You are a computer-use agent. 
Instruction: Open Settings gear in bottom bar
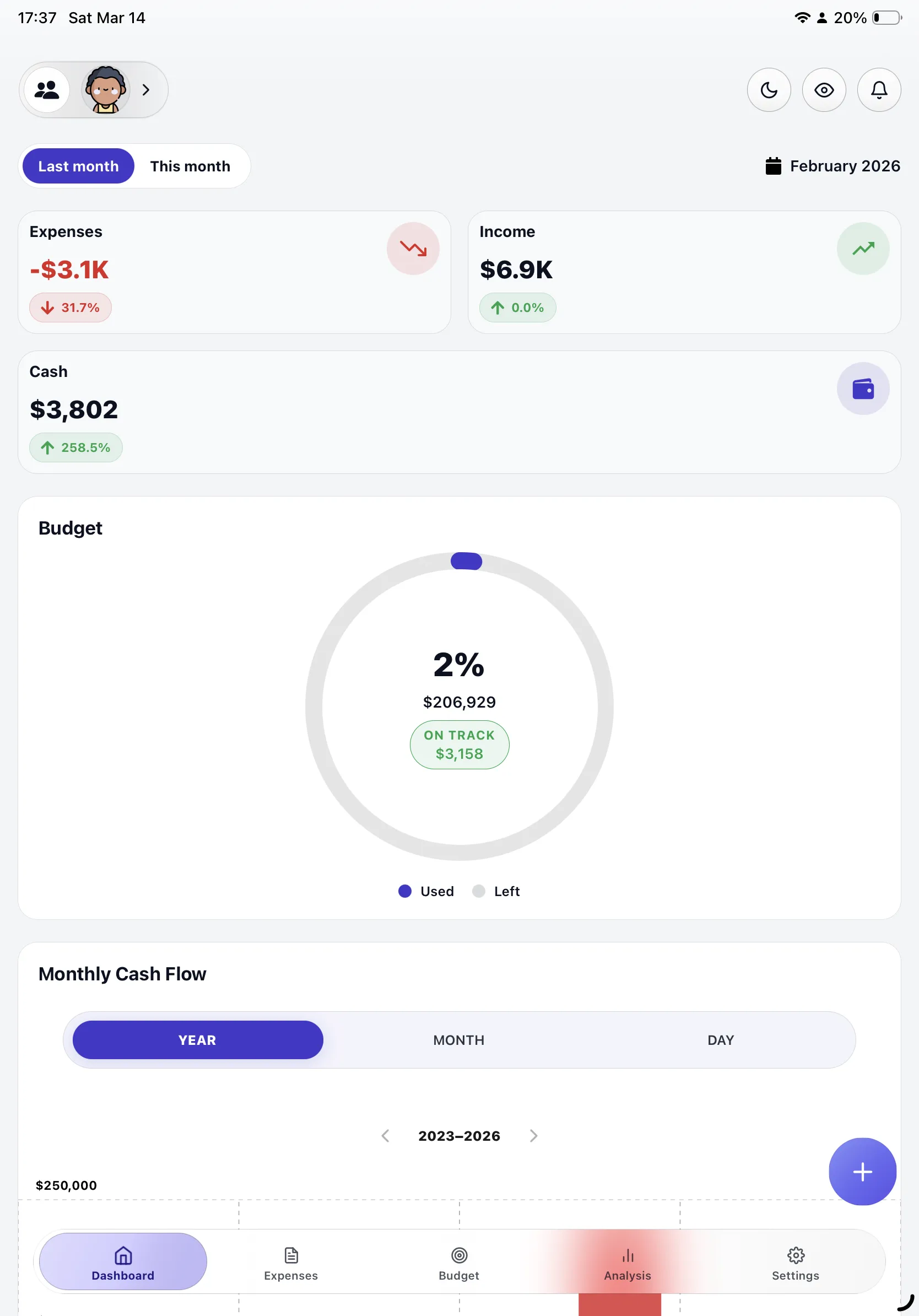(x=795, y=1264)
